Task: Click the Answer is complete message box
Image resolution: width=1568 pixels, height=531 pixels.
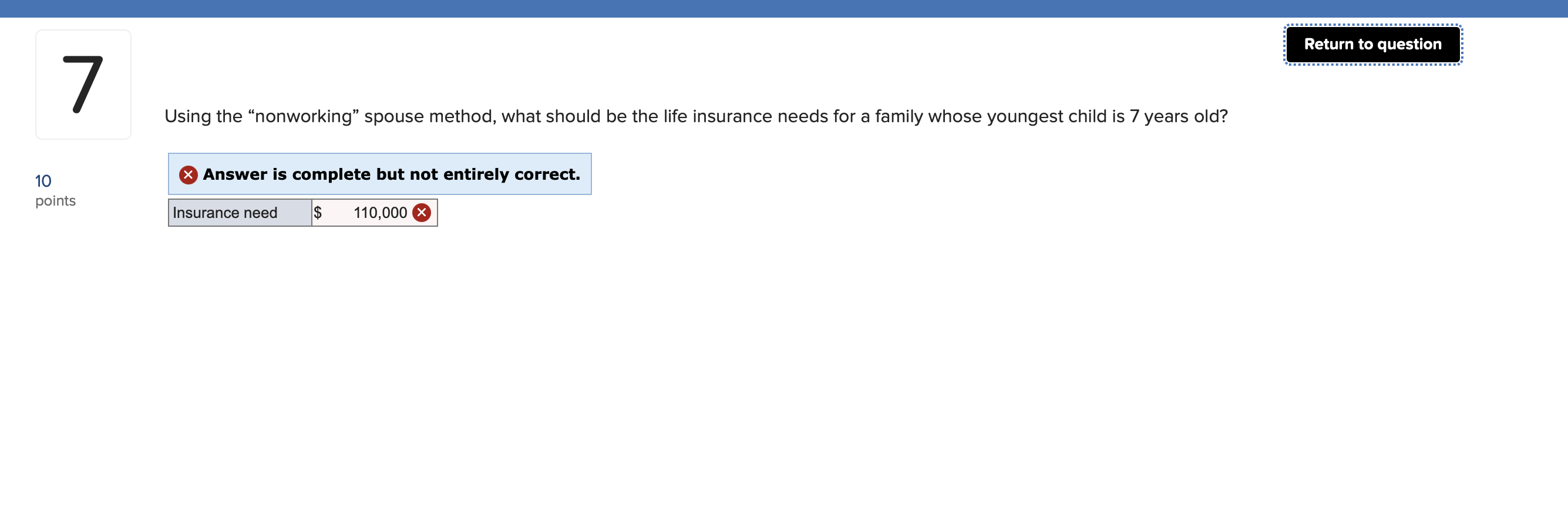Action: point(379,174)
